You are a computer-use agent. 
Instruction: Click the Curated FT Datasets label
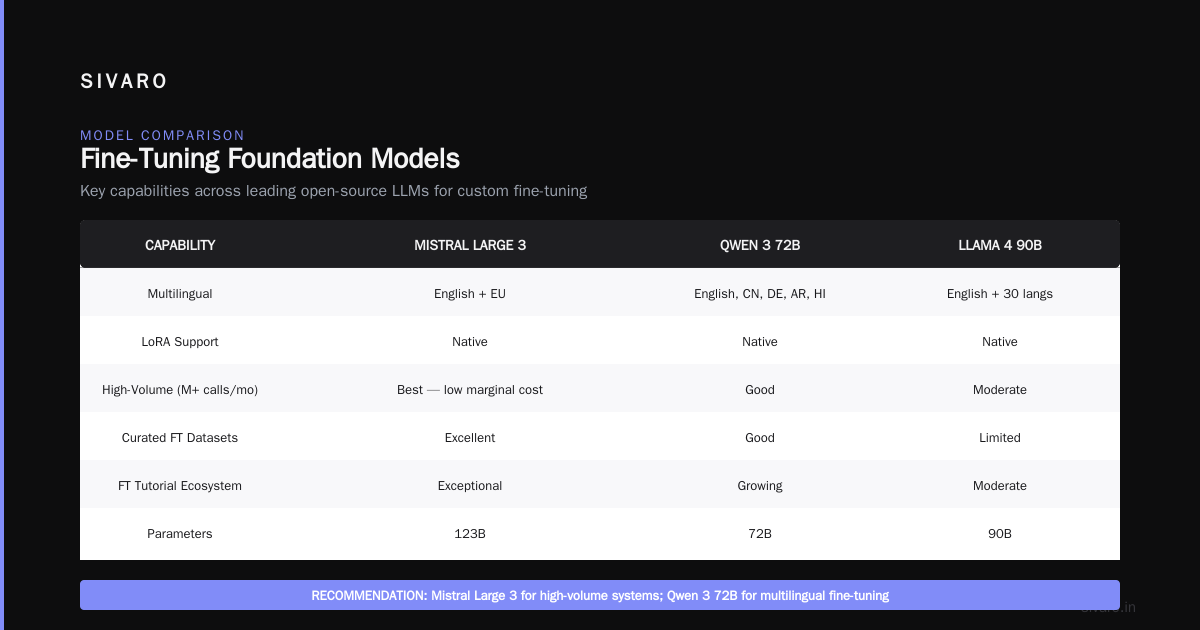pyautogui.click(x=180, y=438)
